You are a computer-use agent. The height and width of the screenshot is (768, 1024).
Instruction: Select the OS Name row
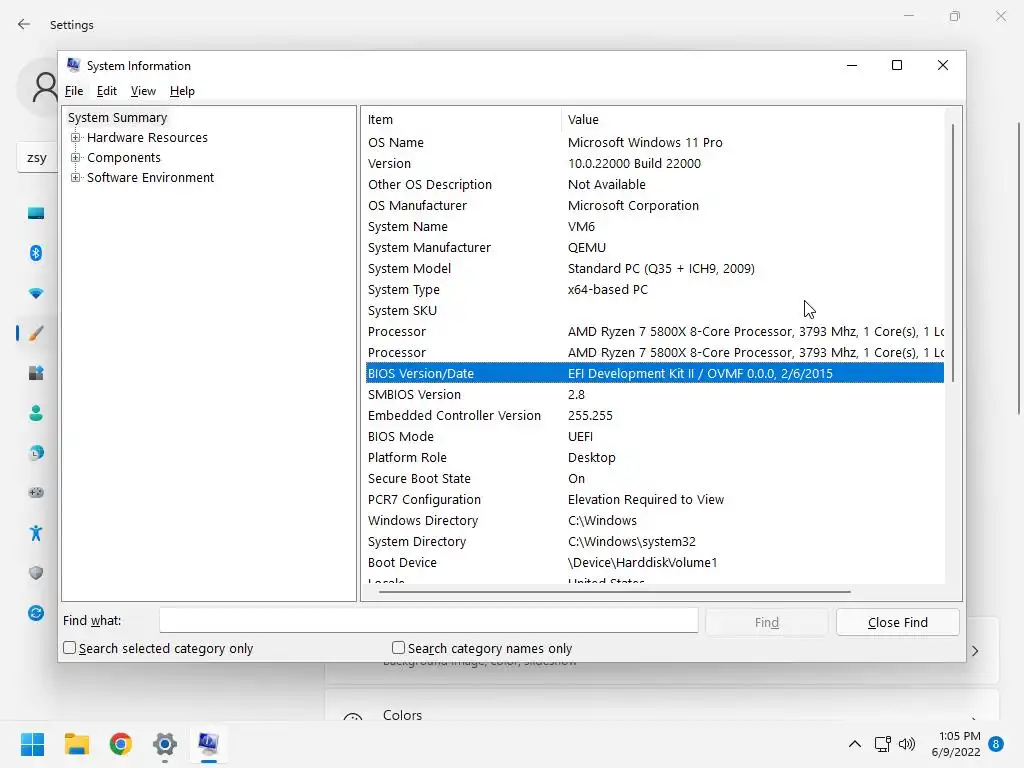(655, 142)
